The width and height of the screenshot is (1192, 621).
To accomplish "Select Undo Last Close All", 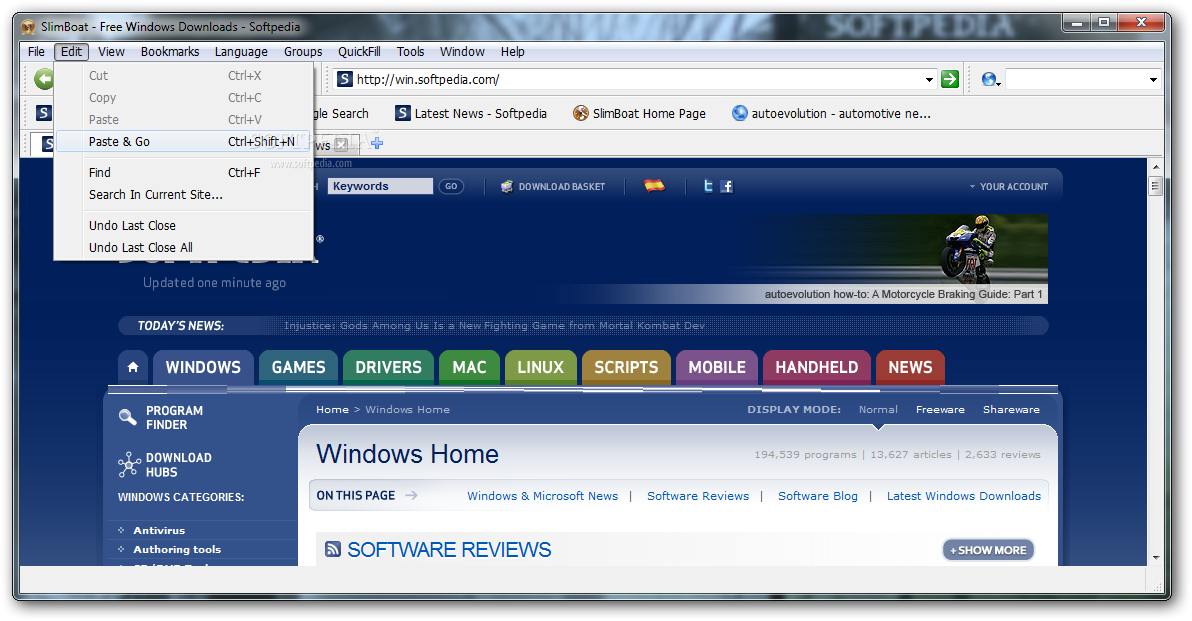I will pos(184,248).
